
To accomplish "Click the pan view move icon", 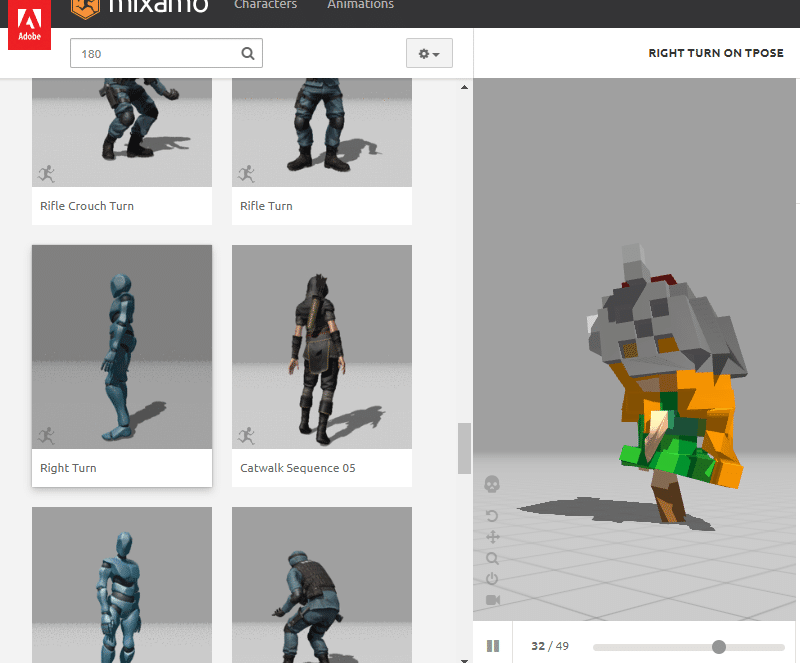I will point(493,537).
